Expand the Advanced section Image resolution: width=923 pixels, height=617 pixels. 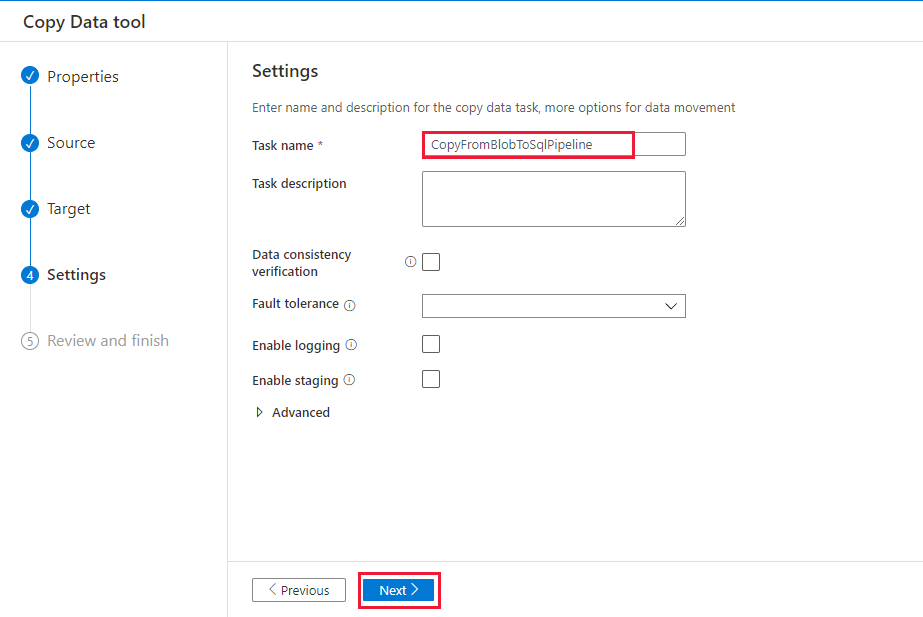[x=291, y=412]
